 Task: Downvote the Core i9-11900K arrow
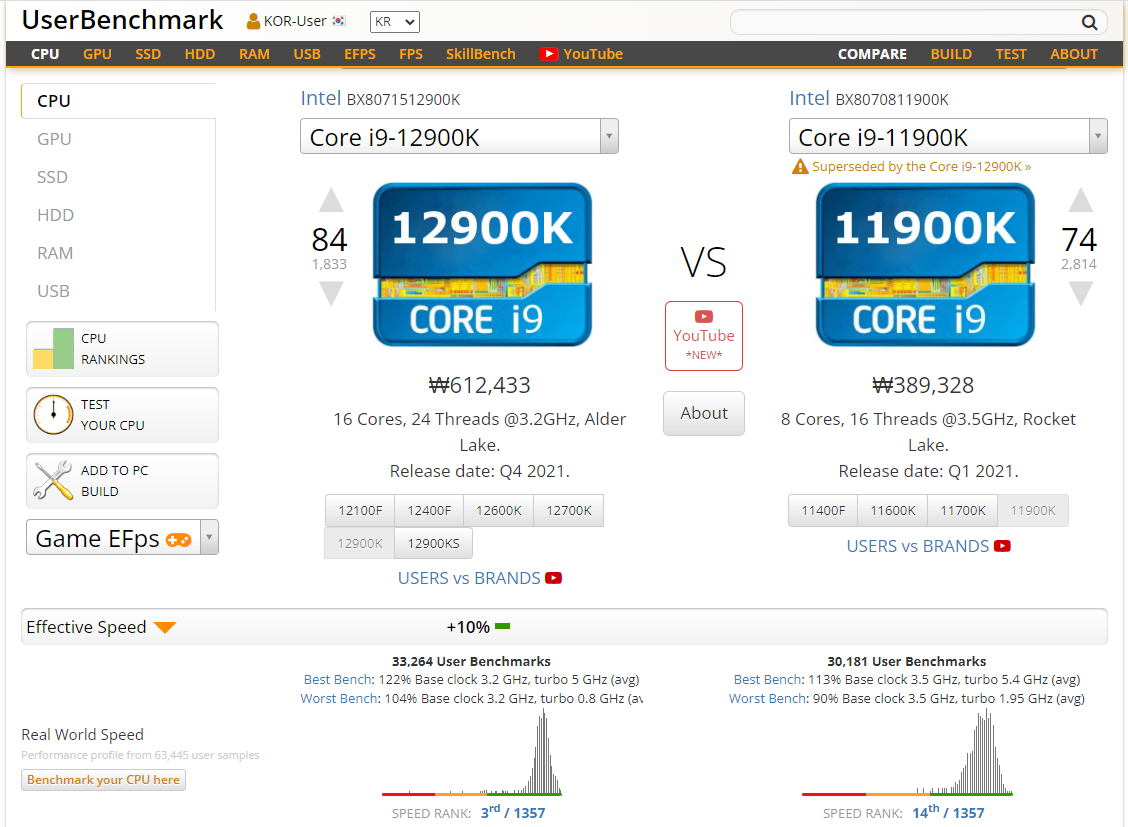coord(1080,293)
